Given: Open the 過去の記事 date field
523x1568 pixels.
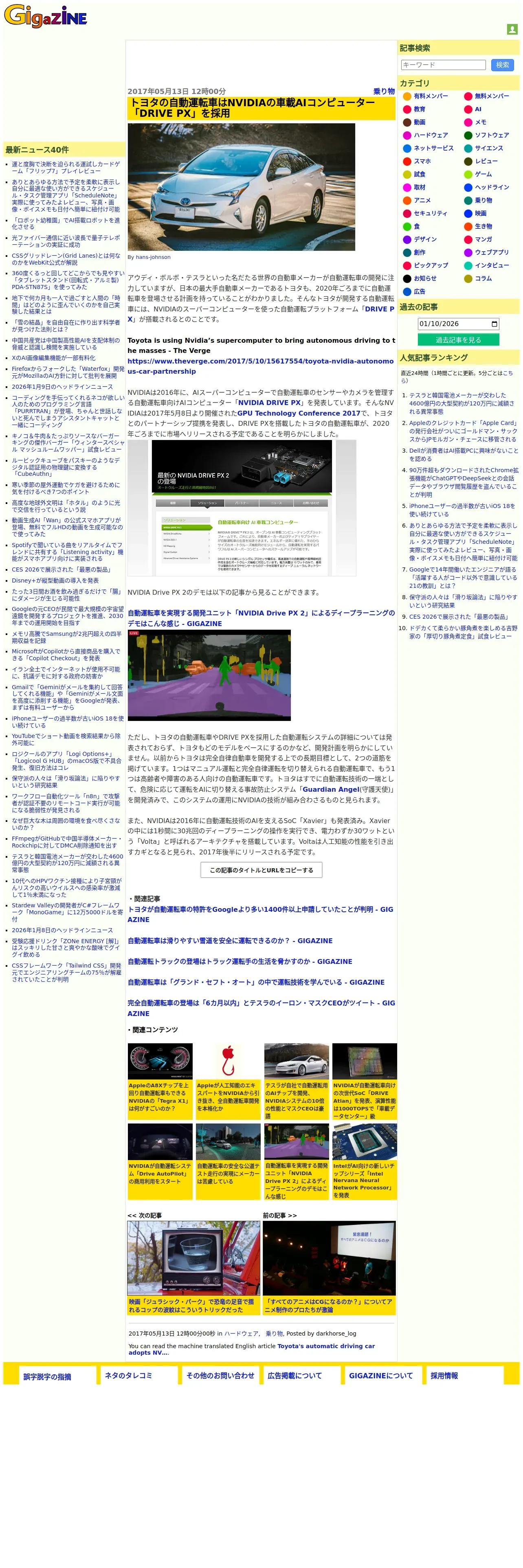Looking at the screenshot, I should [x=458, y=324].
